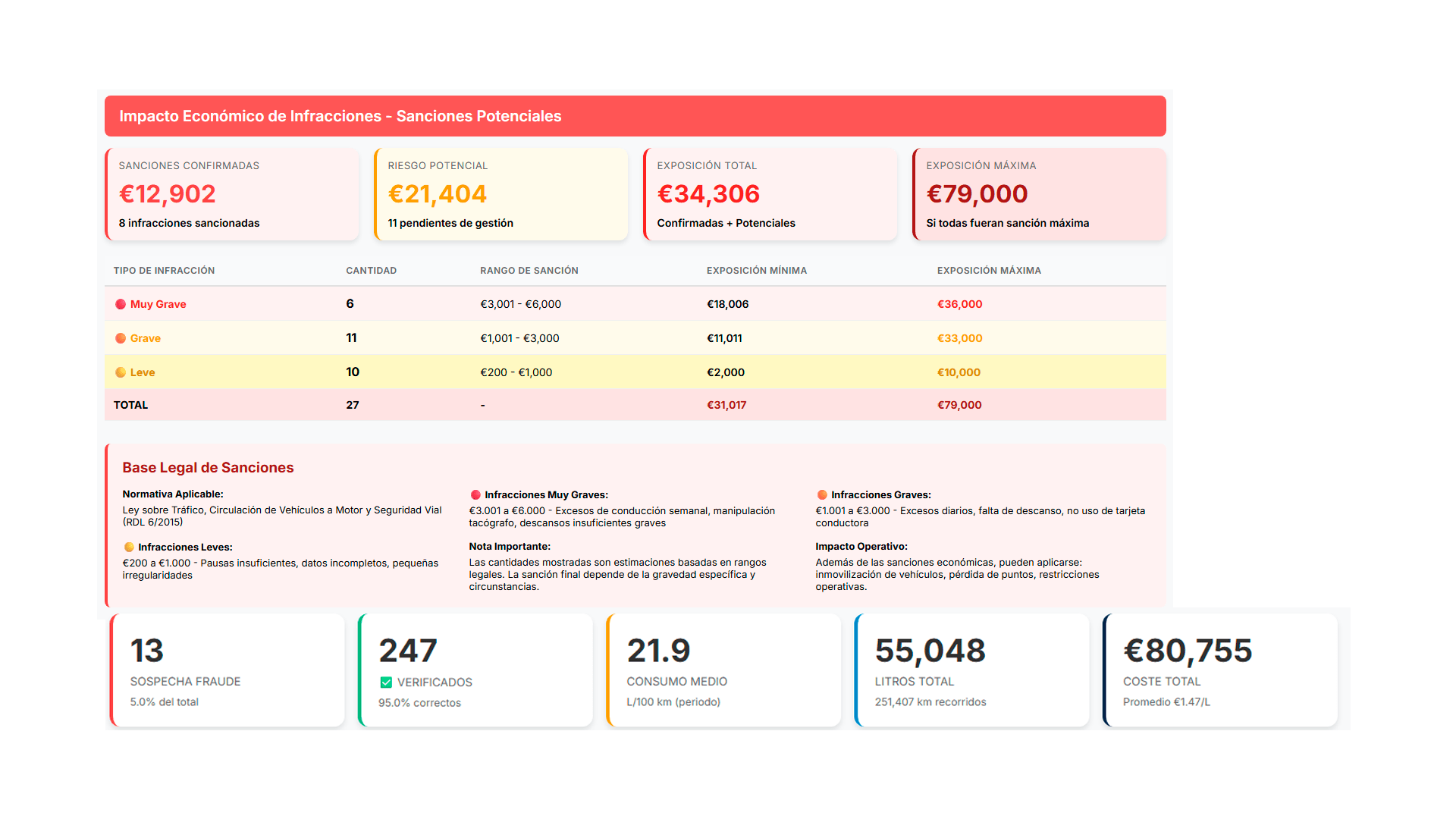
Task: Sort by Tipo de Infracción column header
Action: [164, 271]
